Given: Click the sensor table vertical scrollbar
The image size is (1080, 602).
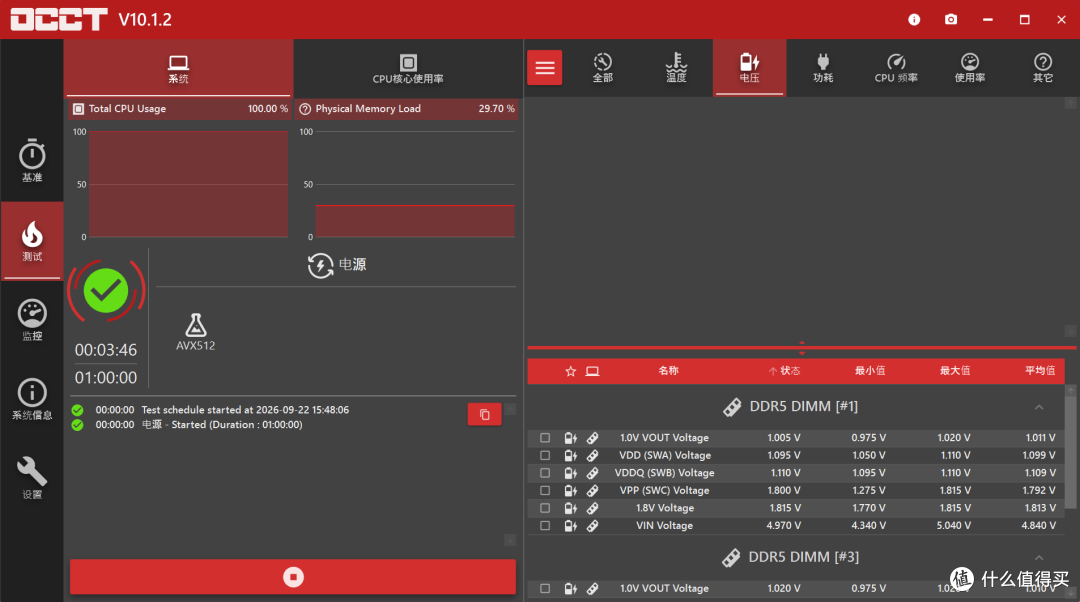Looking at the screenshot, I should click(1070, 451).
